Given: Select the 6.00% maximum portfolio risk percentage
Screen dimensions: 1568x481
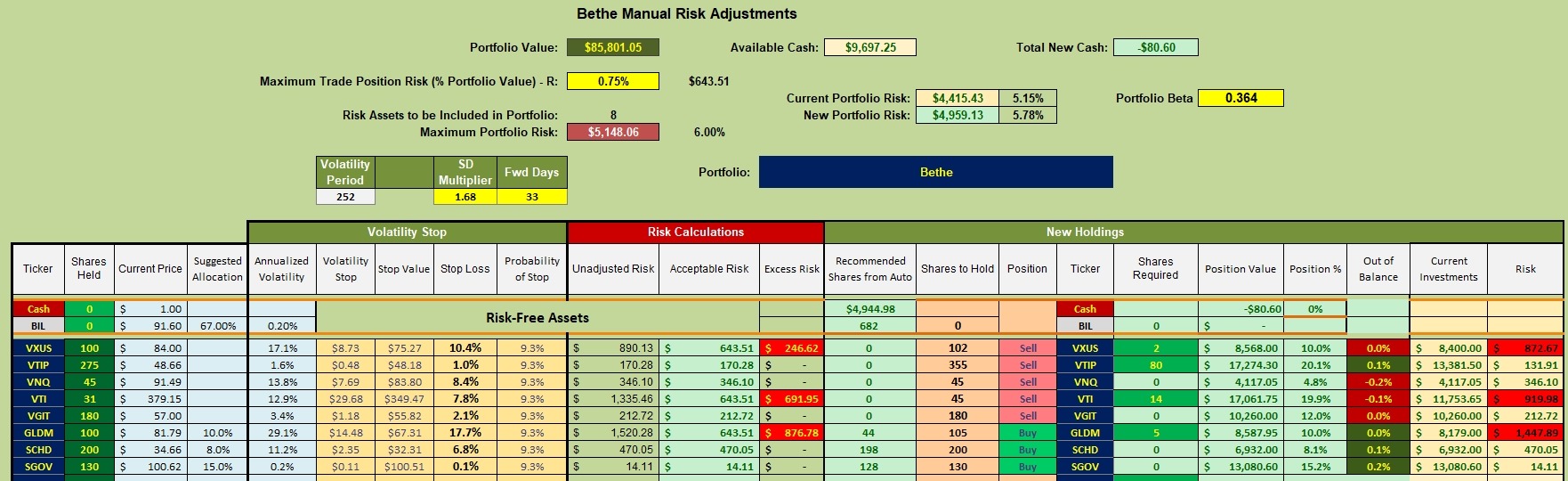Looking at the screenshot, I should click(709, 132).
